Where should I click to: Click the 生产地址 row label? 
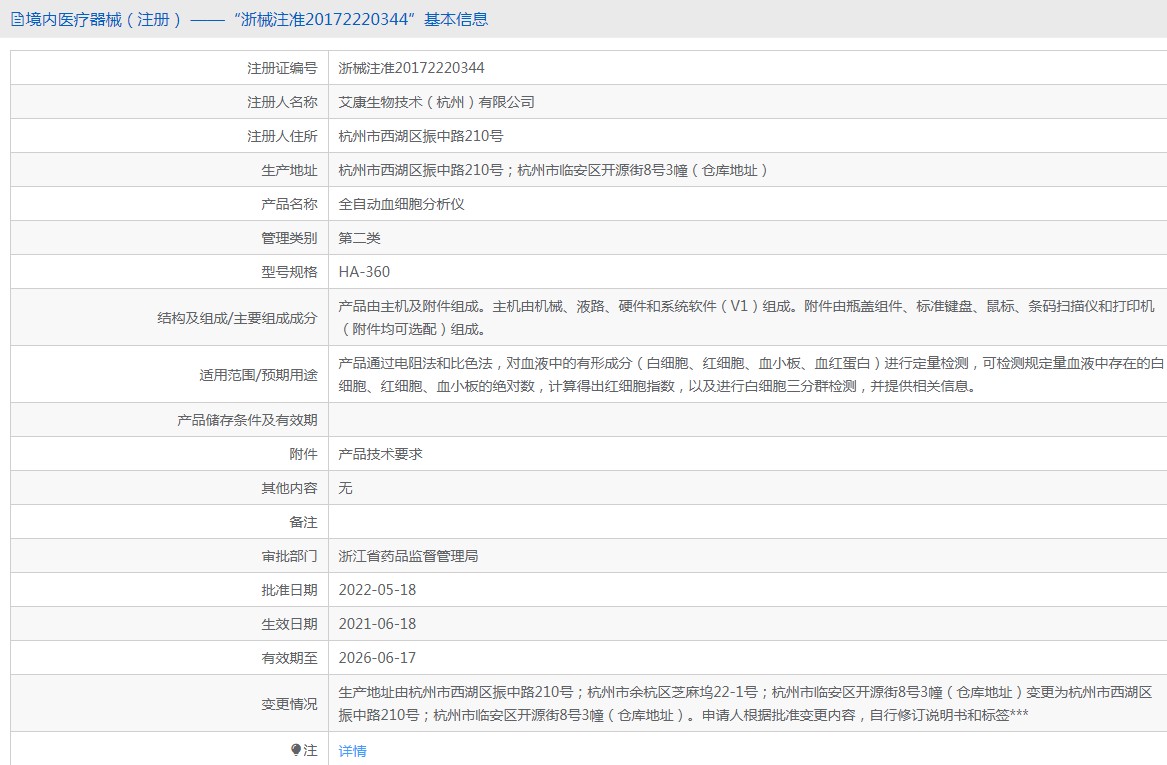pos(289,170)
